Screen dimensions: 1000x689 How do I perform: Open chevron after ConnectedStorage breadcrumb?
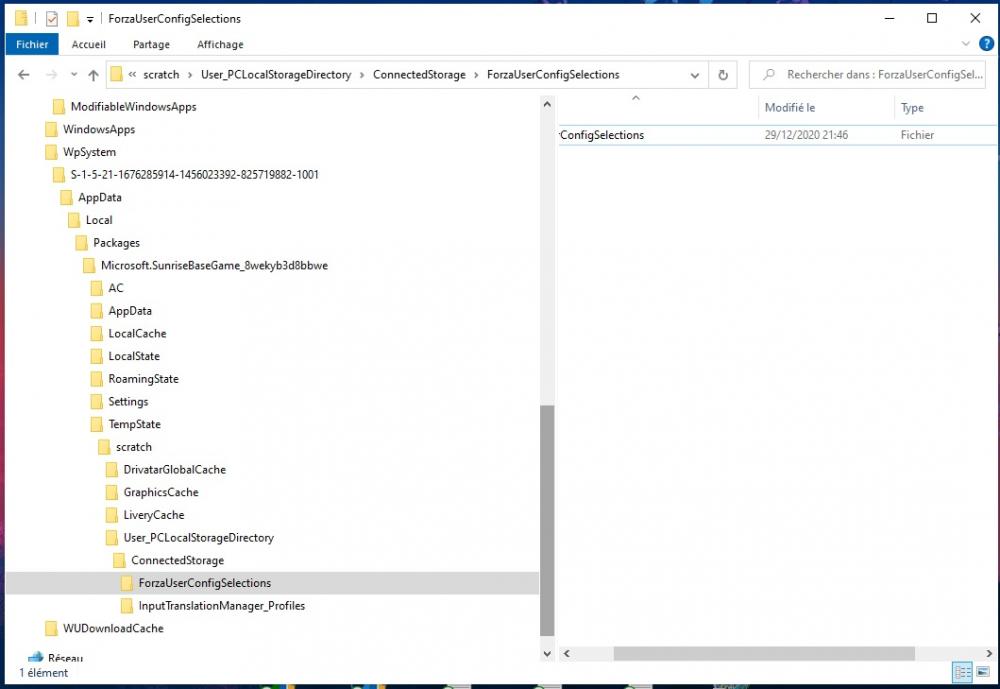click(476, 75)
